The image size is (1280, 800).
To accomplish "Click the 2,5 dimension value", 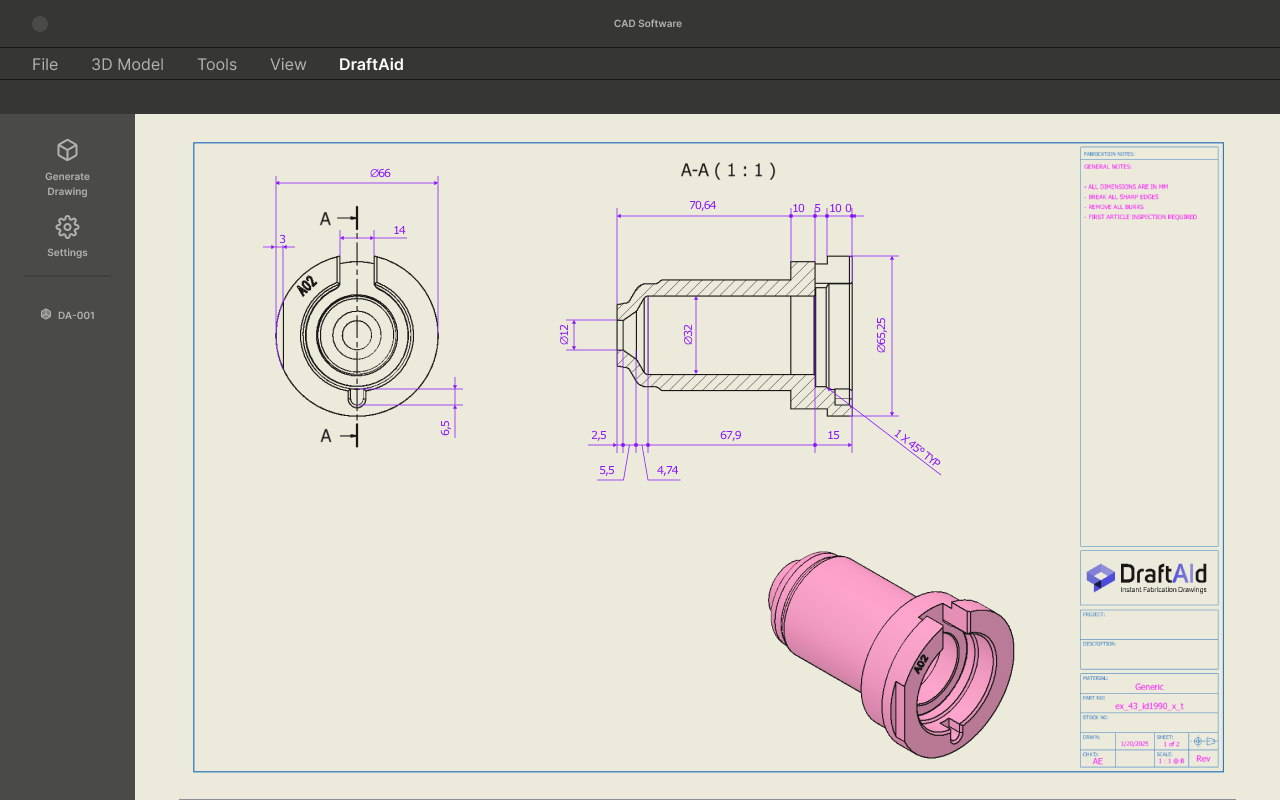I will click(x=599, y=435).
